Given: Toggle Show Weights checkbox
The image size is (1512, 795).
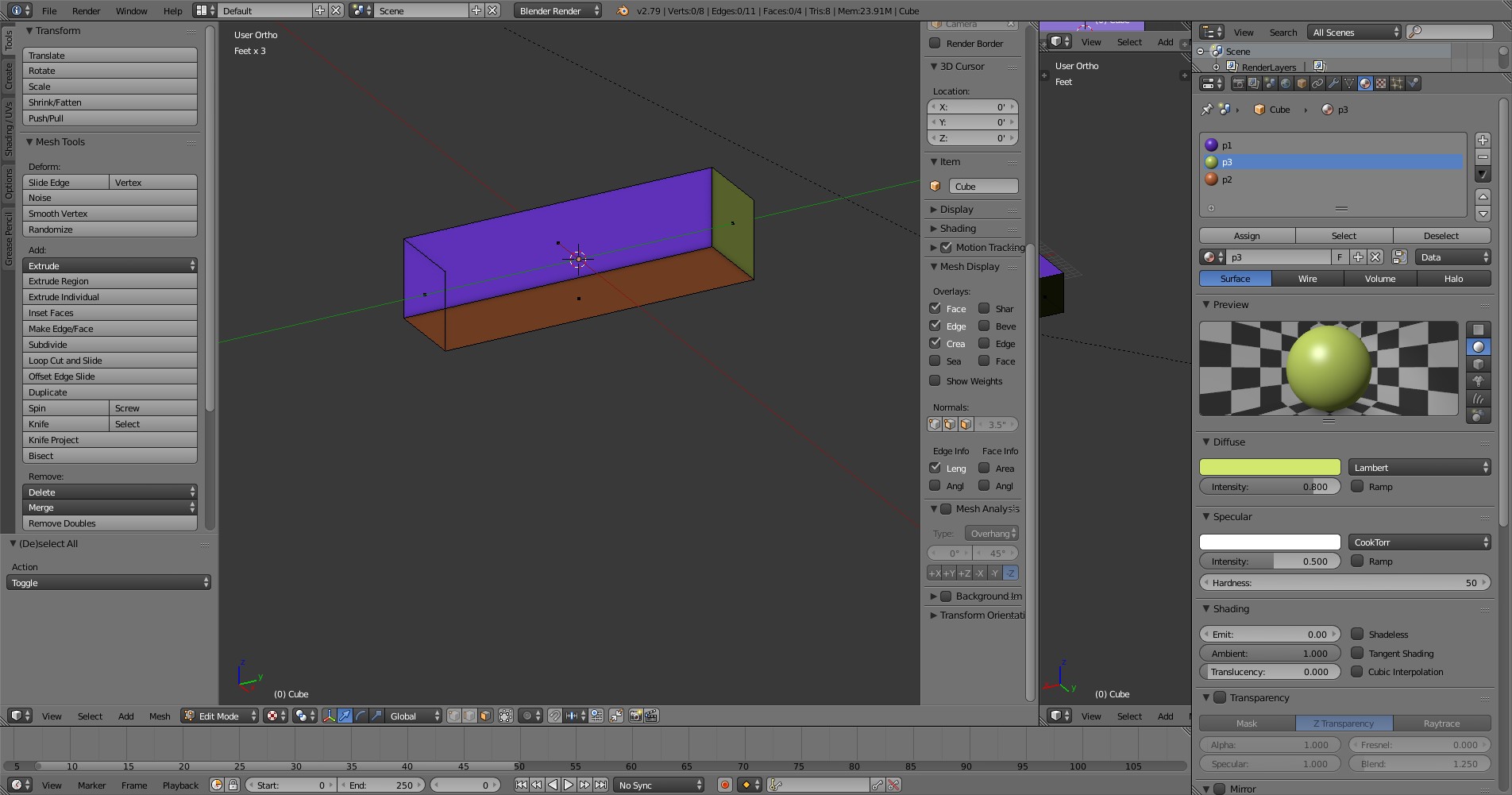Looking at the screenshot, I should tap(935, 380).
